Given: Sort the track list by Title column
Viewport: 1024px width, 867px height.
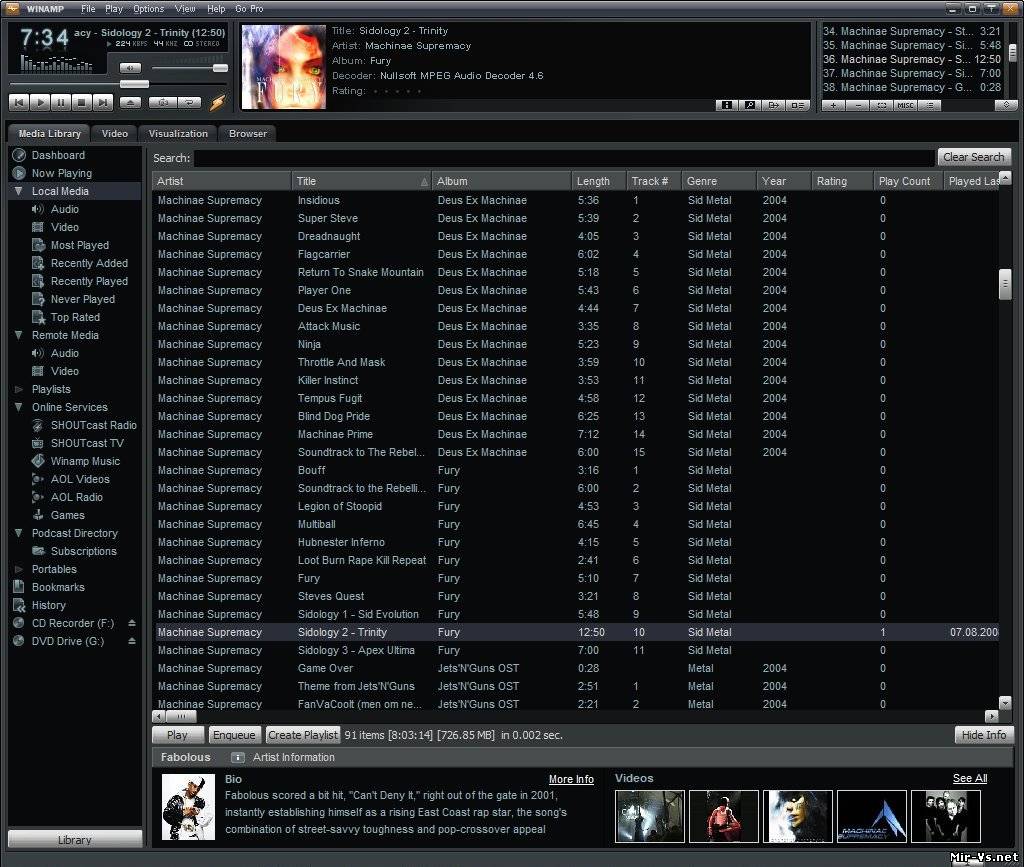Looking at the screenshot, I should (361, 181).
